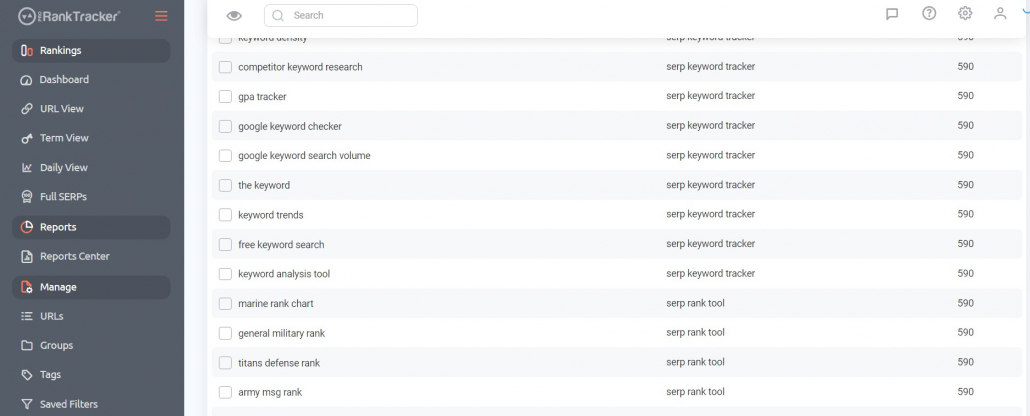Image resolution: width=1030 pixels, height=416 pixels.
Task: Expand the Reports sidebar section
Action: tap(91, 227)
